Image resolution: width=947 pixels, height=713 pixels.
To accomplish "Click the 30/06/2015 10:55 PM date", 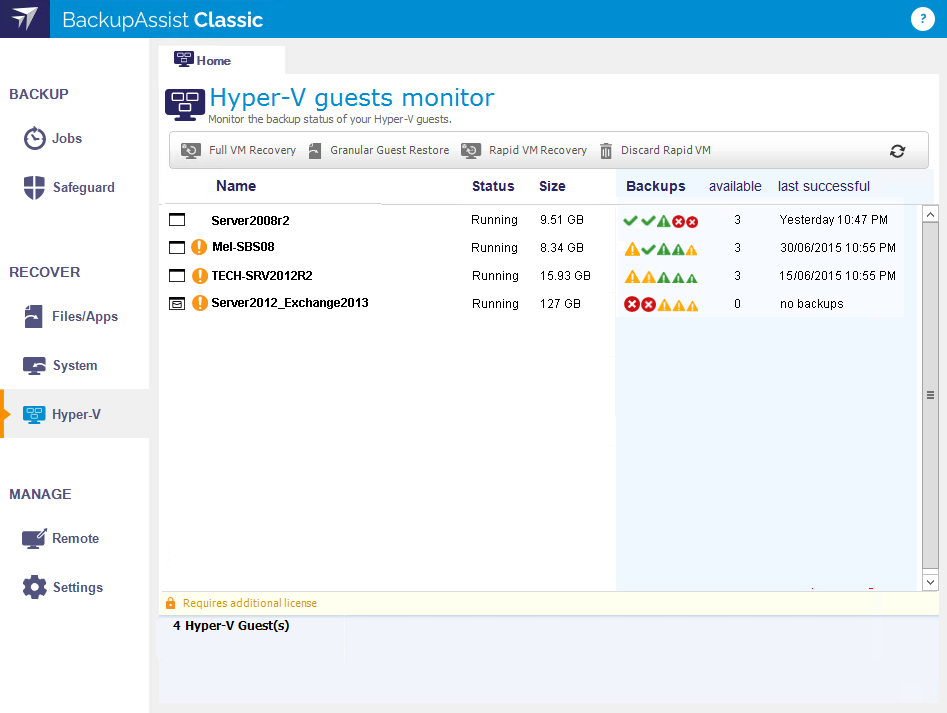I will [x=838, y=248].
